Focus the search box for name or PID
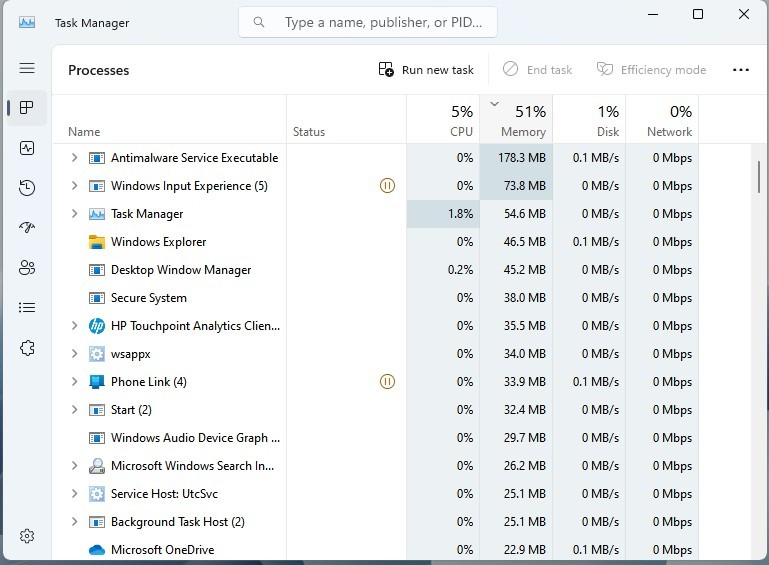The height and width of the screenshot is (565, 769). [x=368, y=22]
